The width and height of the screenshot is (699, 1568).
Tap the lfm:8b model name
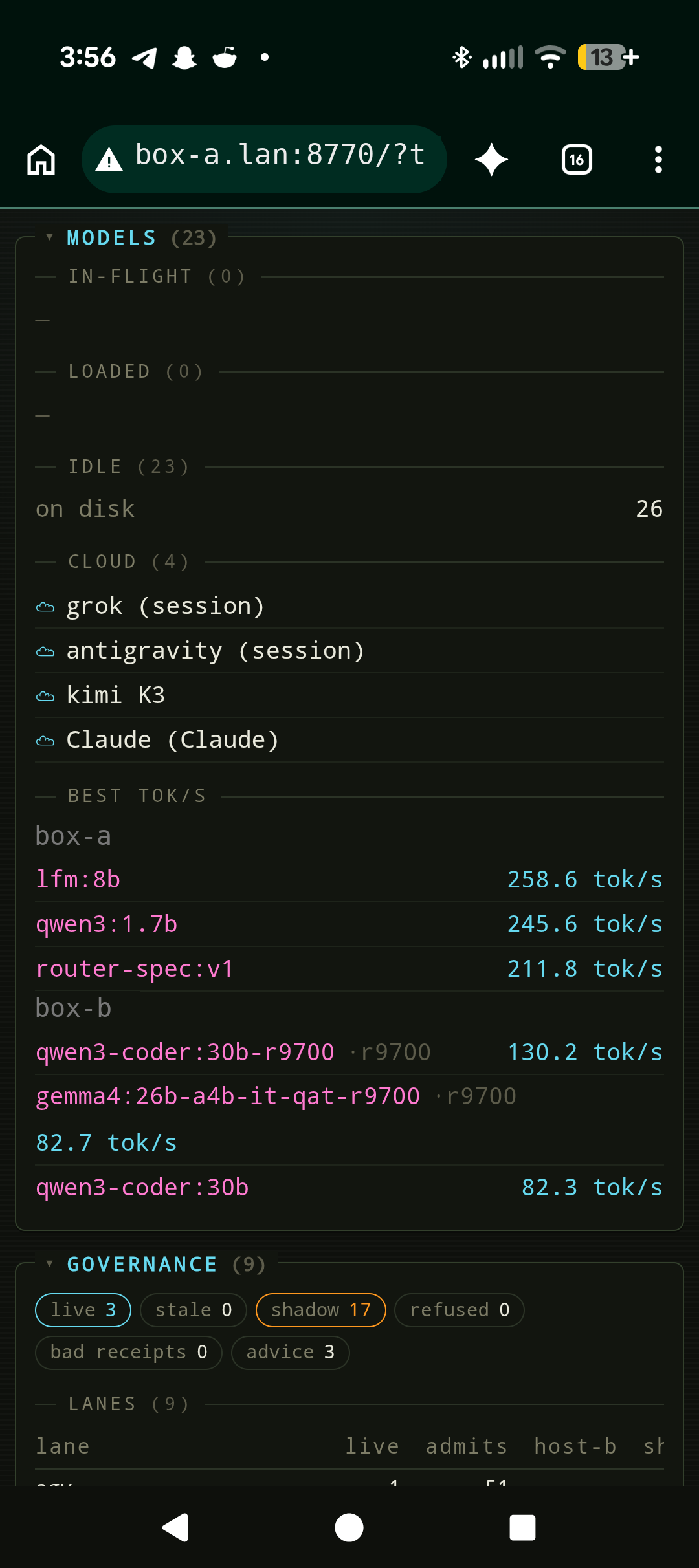[78, 880]
